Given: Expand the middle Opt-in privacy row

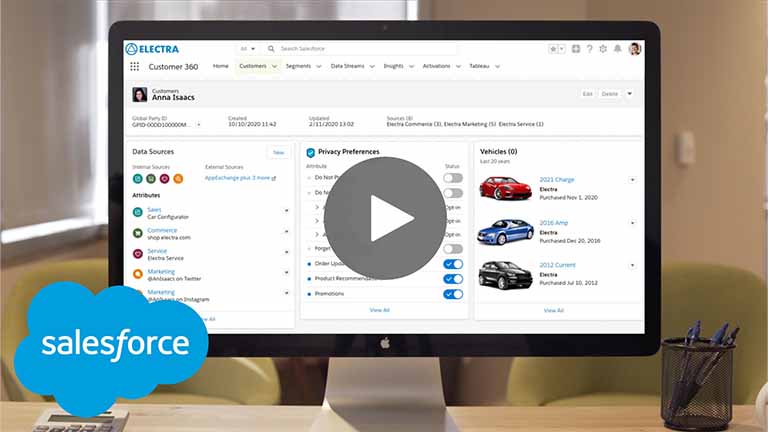Looking at the screenshot, I should (317, 221).
